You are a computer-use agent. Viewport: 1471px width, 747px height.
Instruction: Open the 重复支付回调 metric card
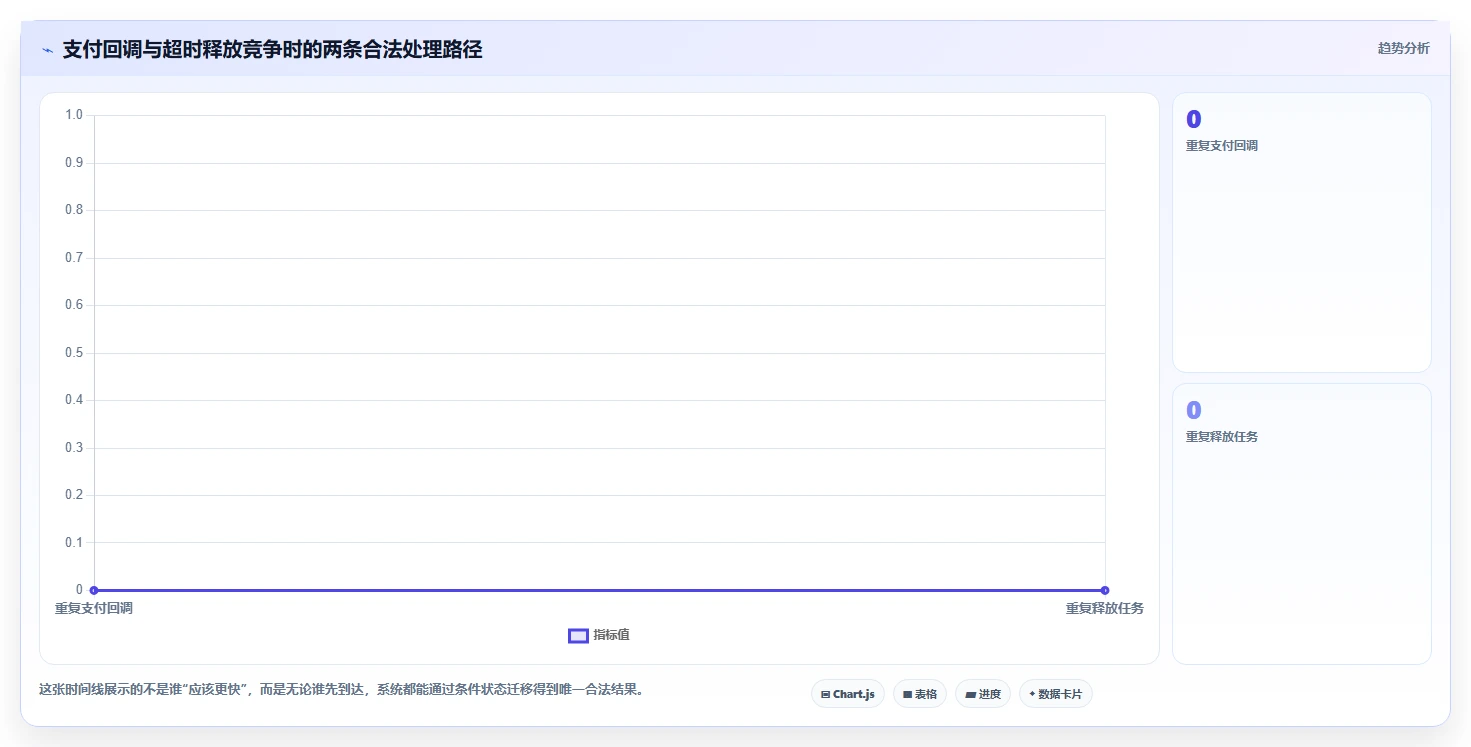1302,233
